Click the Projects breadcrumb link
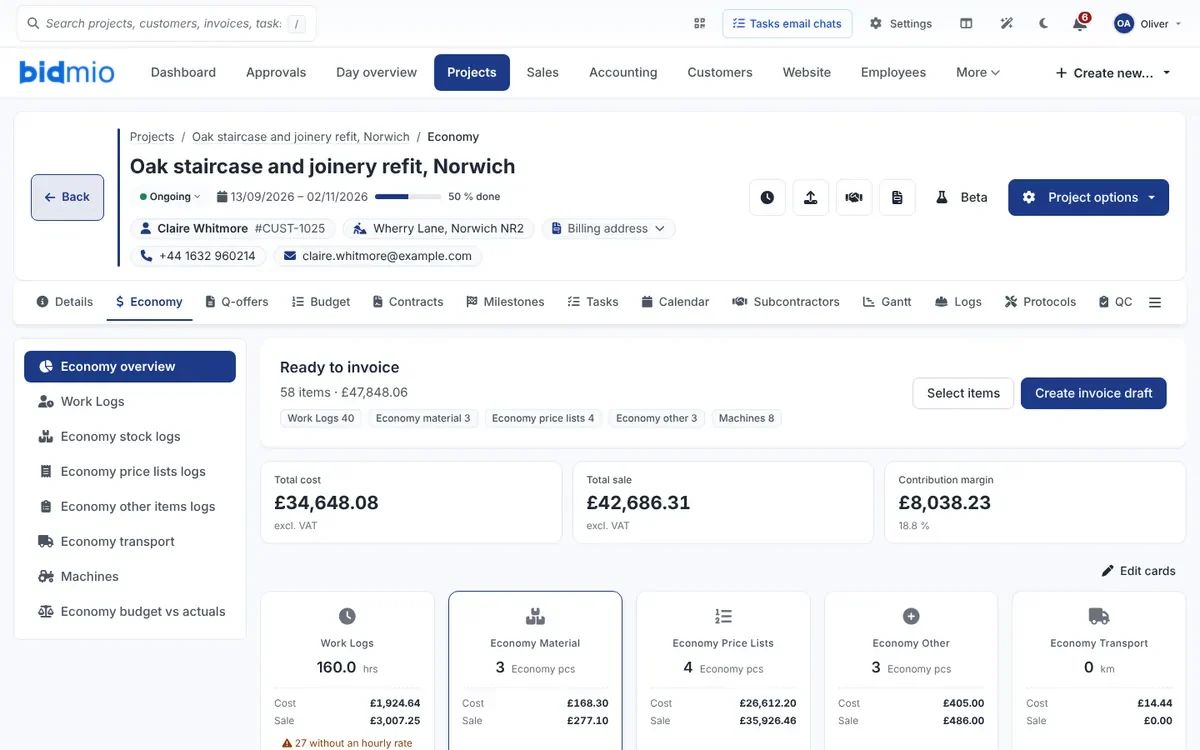Screen dimensions: 1200x750 (x=152, y=137)
